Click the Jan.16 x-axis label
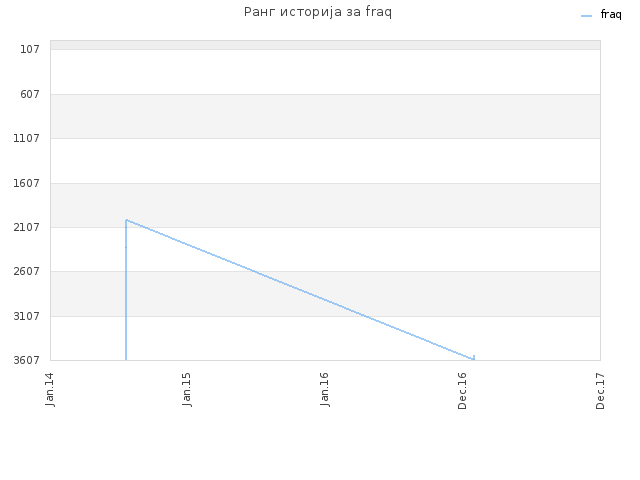The image size is (640, 480). tap(324, 389)
